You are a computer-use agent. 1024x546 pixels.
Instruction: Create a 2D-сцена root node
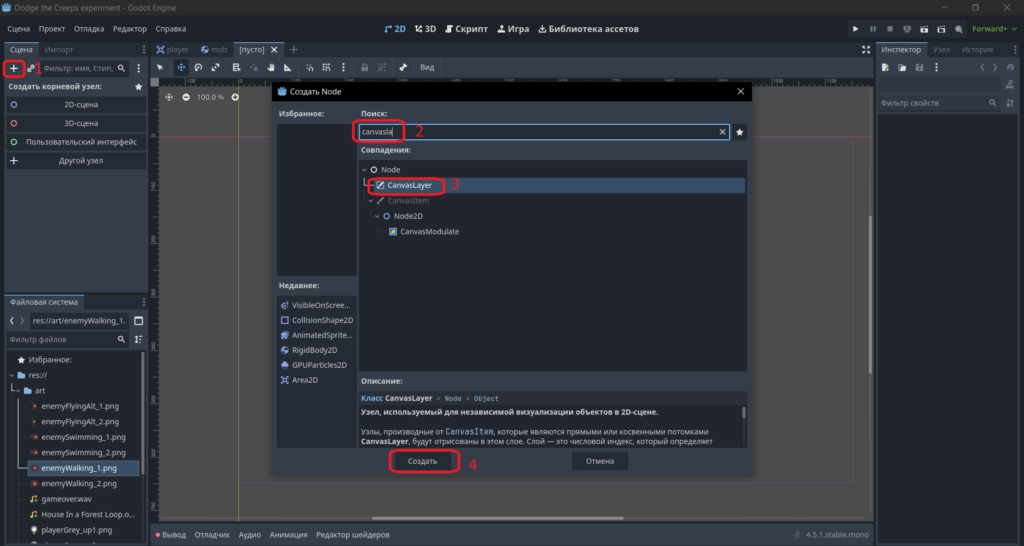(76, 104)
